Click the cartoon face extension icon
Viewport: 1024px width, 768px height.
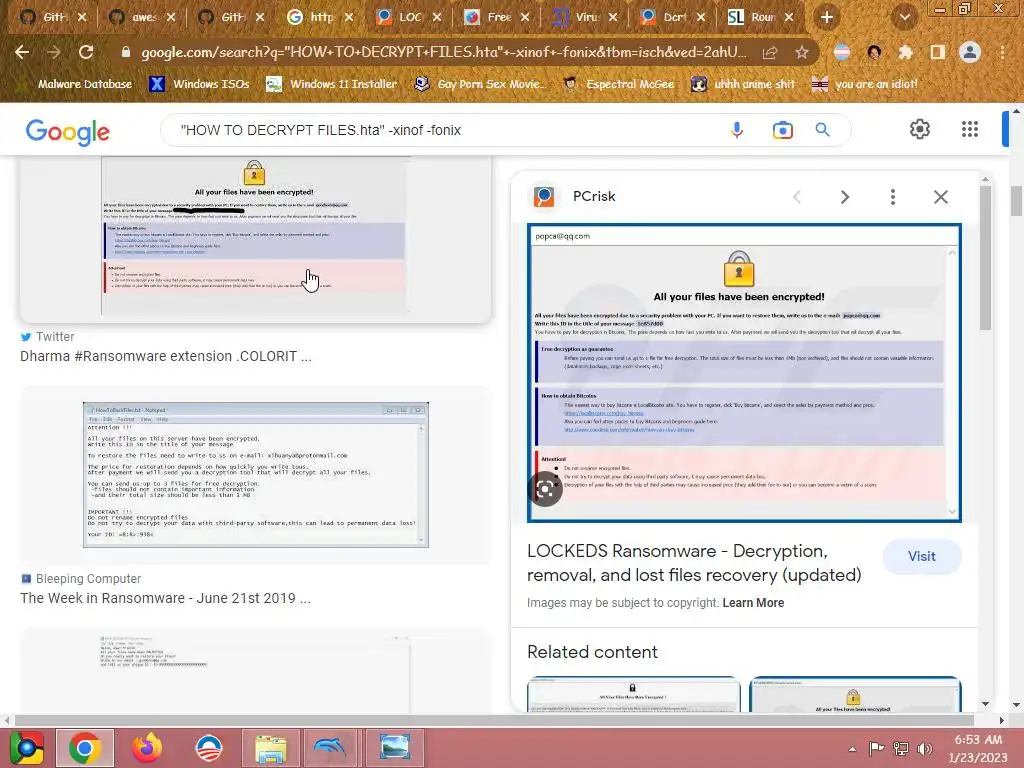click(874, 52)
